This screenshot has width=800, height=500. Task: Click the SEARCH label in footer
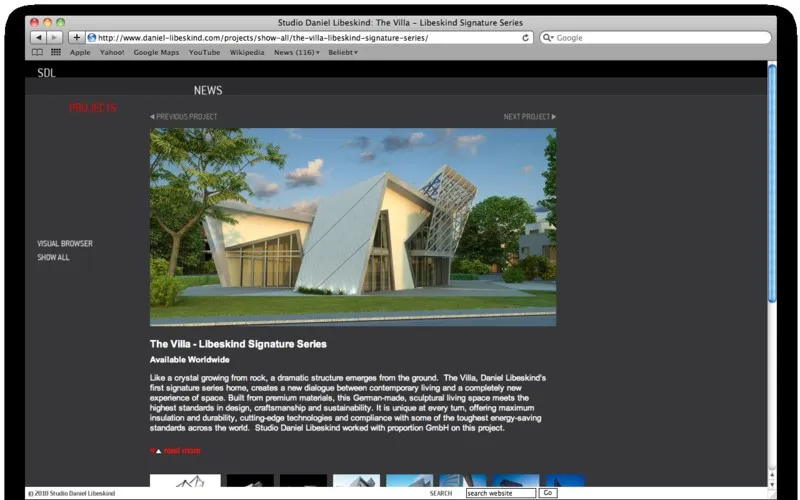[x=441, y=493]
